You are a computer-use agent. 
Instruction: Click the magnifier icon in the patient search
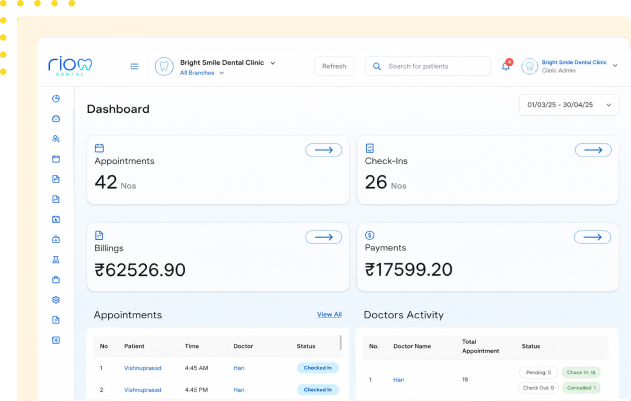pyautogui.click(x=377, y=66)
